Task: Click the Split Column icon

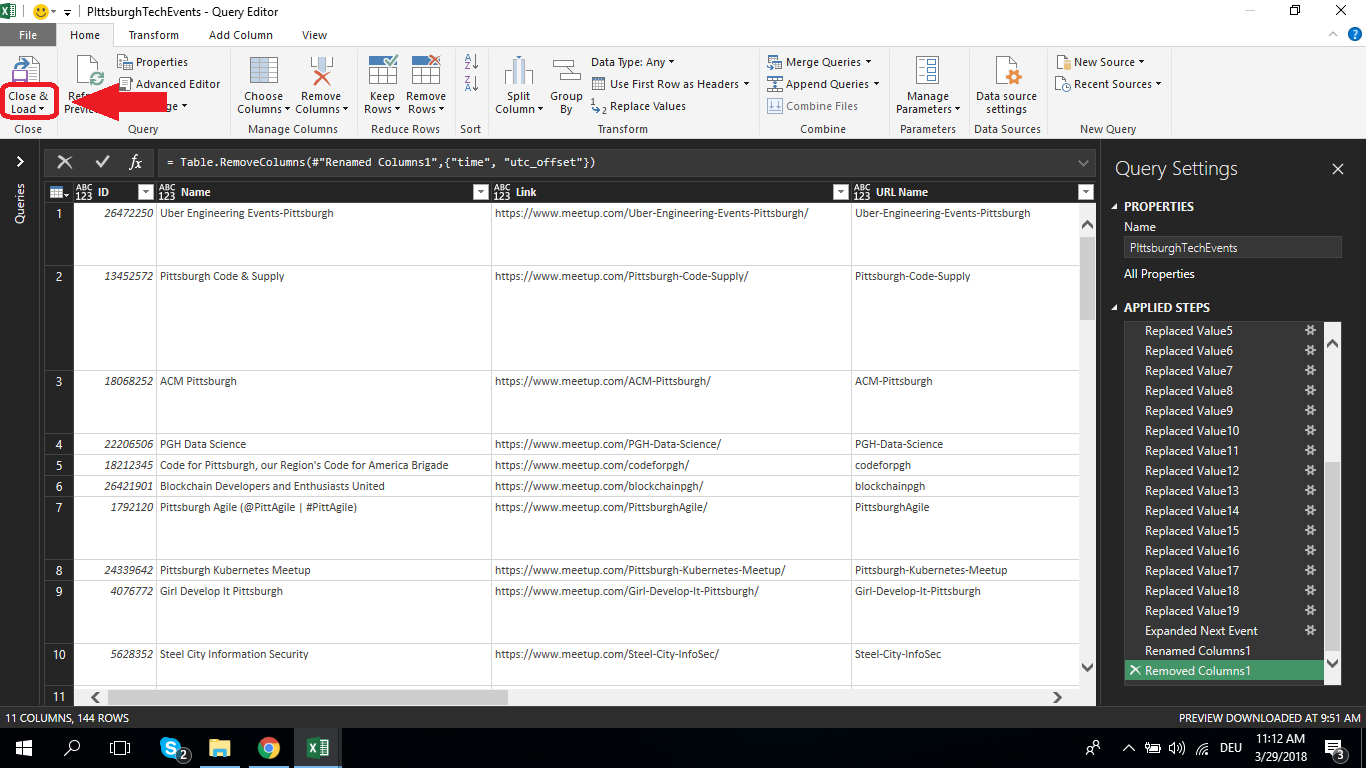Action: [x=518, y=71]
